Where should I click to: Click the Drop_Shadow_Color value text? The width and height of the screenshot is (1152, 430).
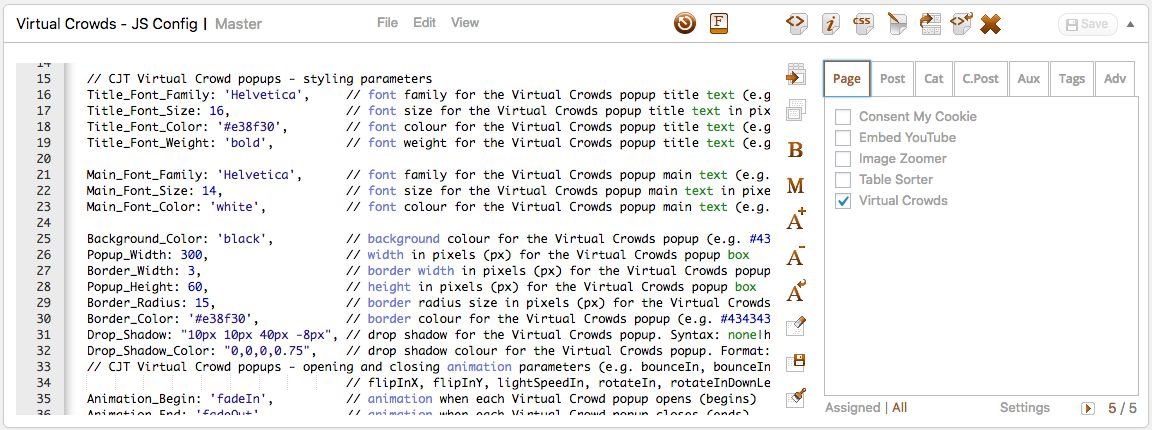click(x=267, y=351)
